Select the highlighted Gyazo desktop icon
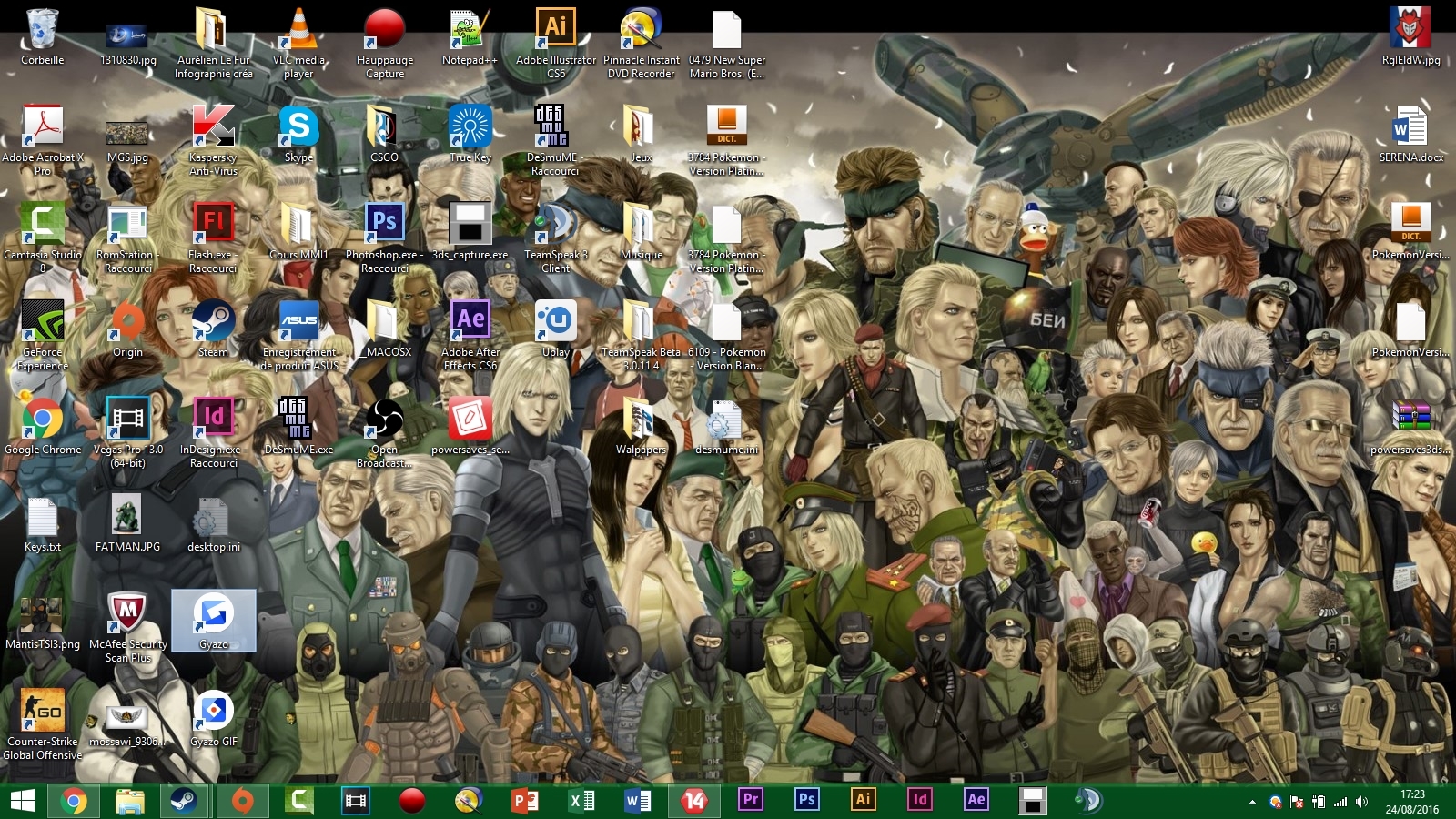 (x=214, y=621)
